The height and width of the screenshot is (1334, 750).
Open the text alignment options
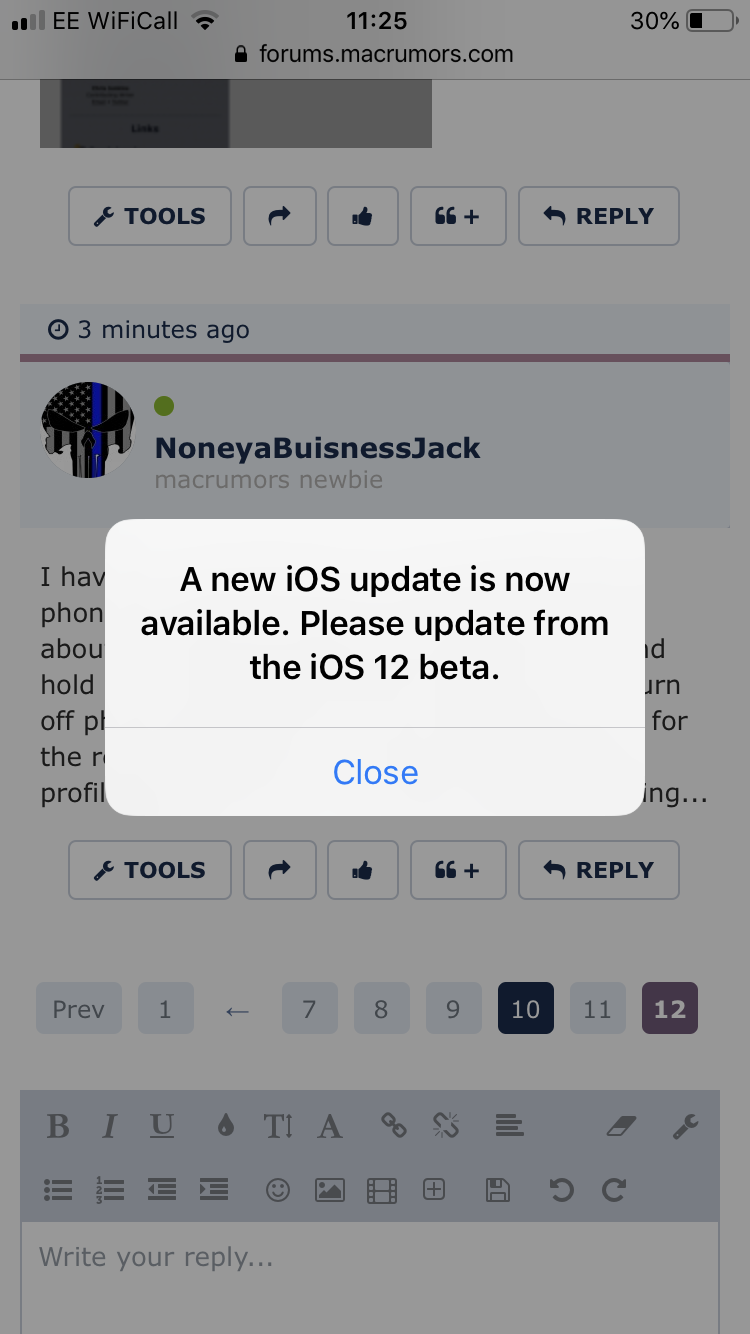(509, 1127)
